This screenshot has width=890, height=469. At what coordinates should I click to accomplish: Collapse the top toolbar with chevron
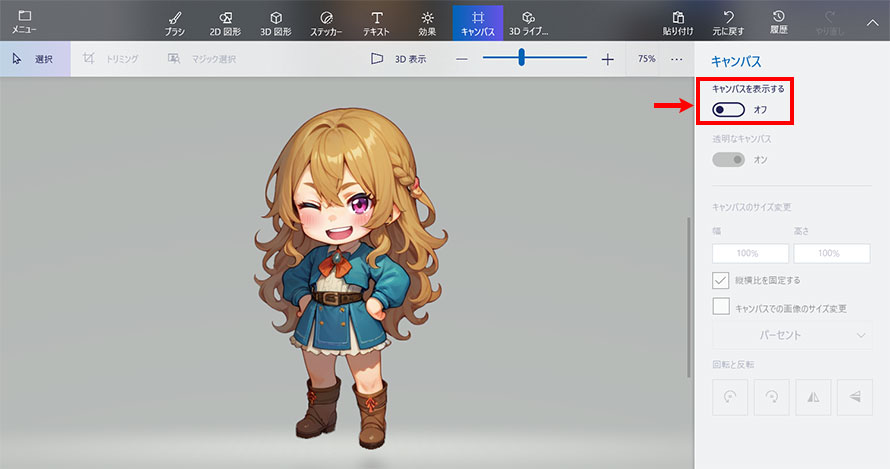872,23
